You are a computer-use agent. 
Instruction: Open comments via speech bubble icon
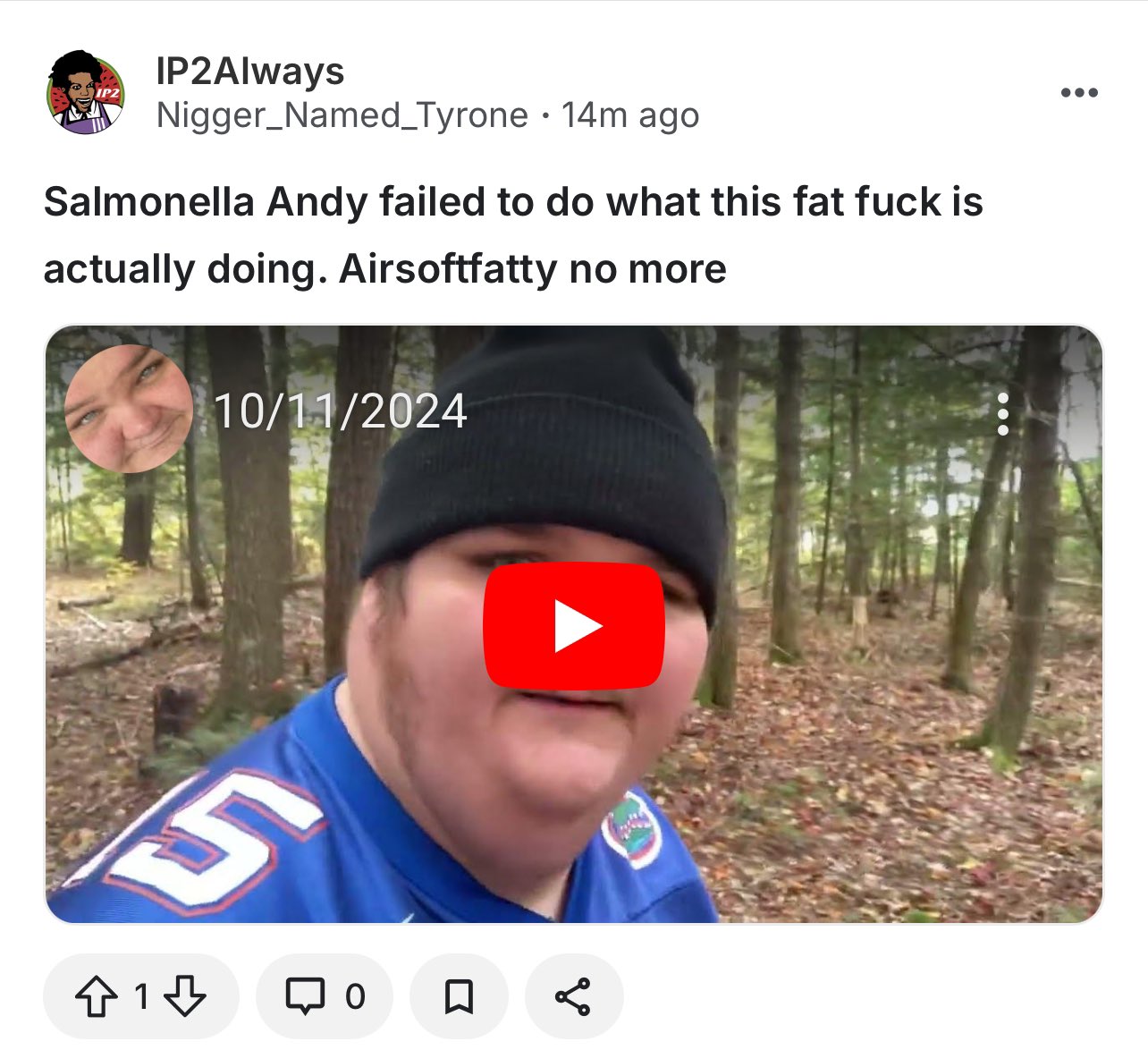pos(305,996)
